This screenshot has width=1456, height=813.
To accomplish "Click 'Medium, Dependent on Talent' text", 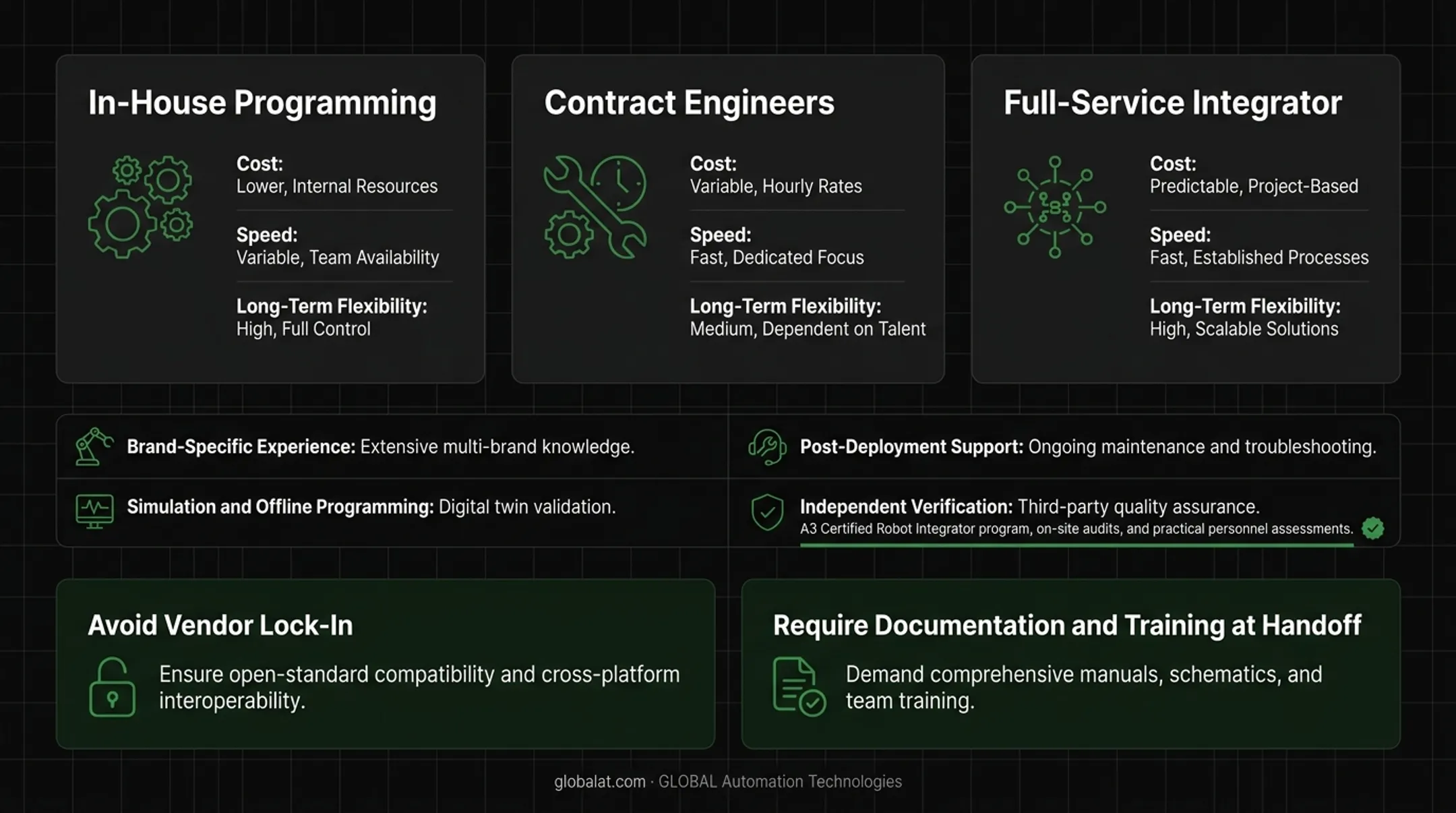I will (x=808, y=329).
